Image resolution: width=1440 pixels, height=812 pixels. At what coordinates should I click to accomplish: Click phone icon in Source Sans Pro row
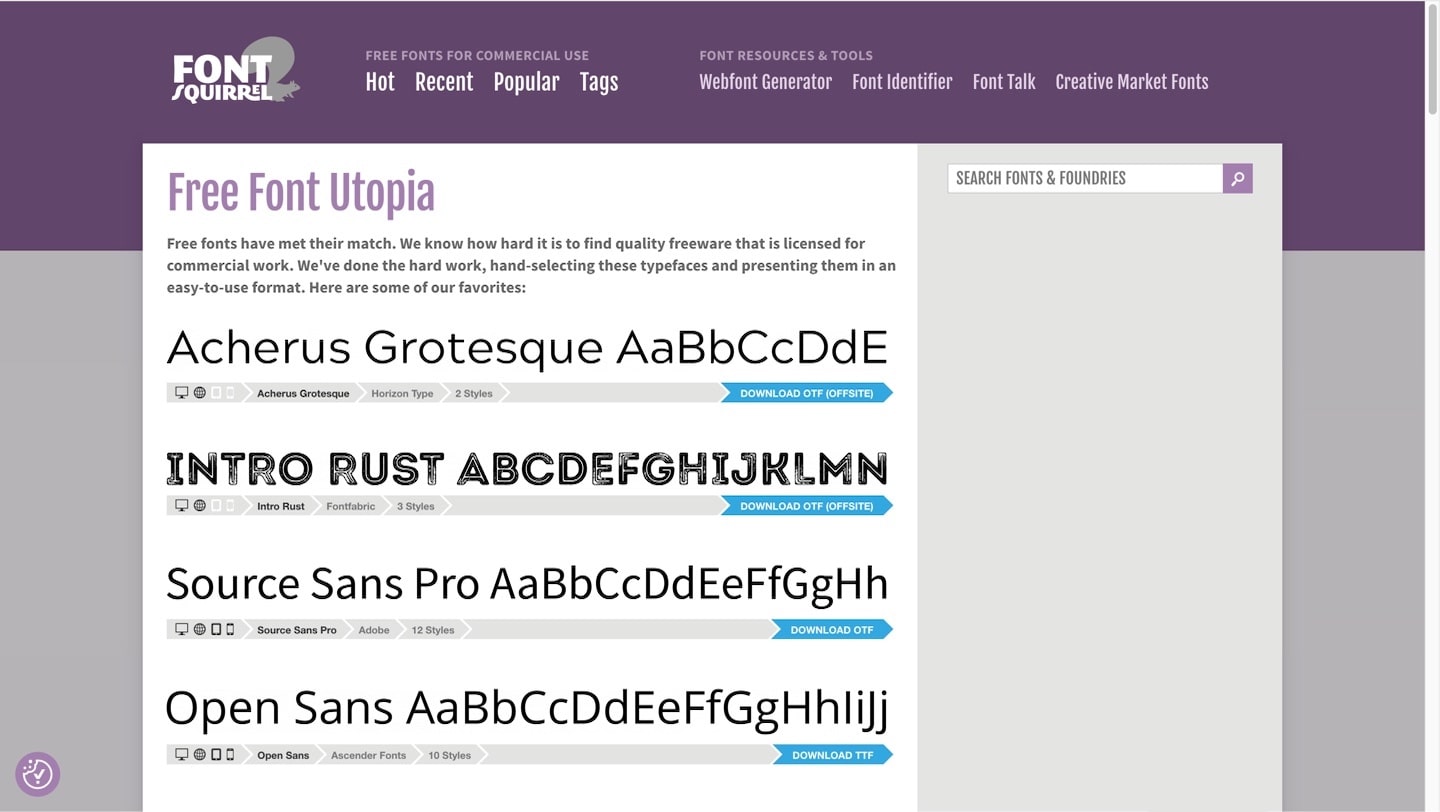tap(230, 630)
